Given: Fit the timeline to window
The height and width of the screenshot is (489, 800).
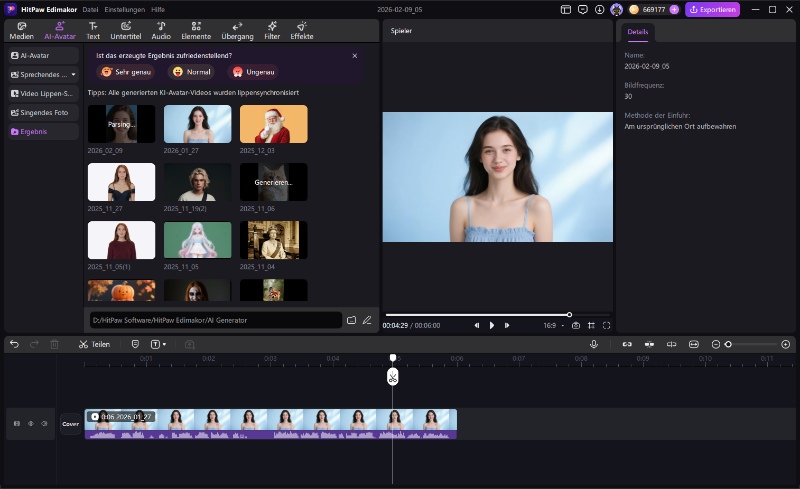Looking at the screenshot, I should tap(694, 344).
